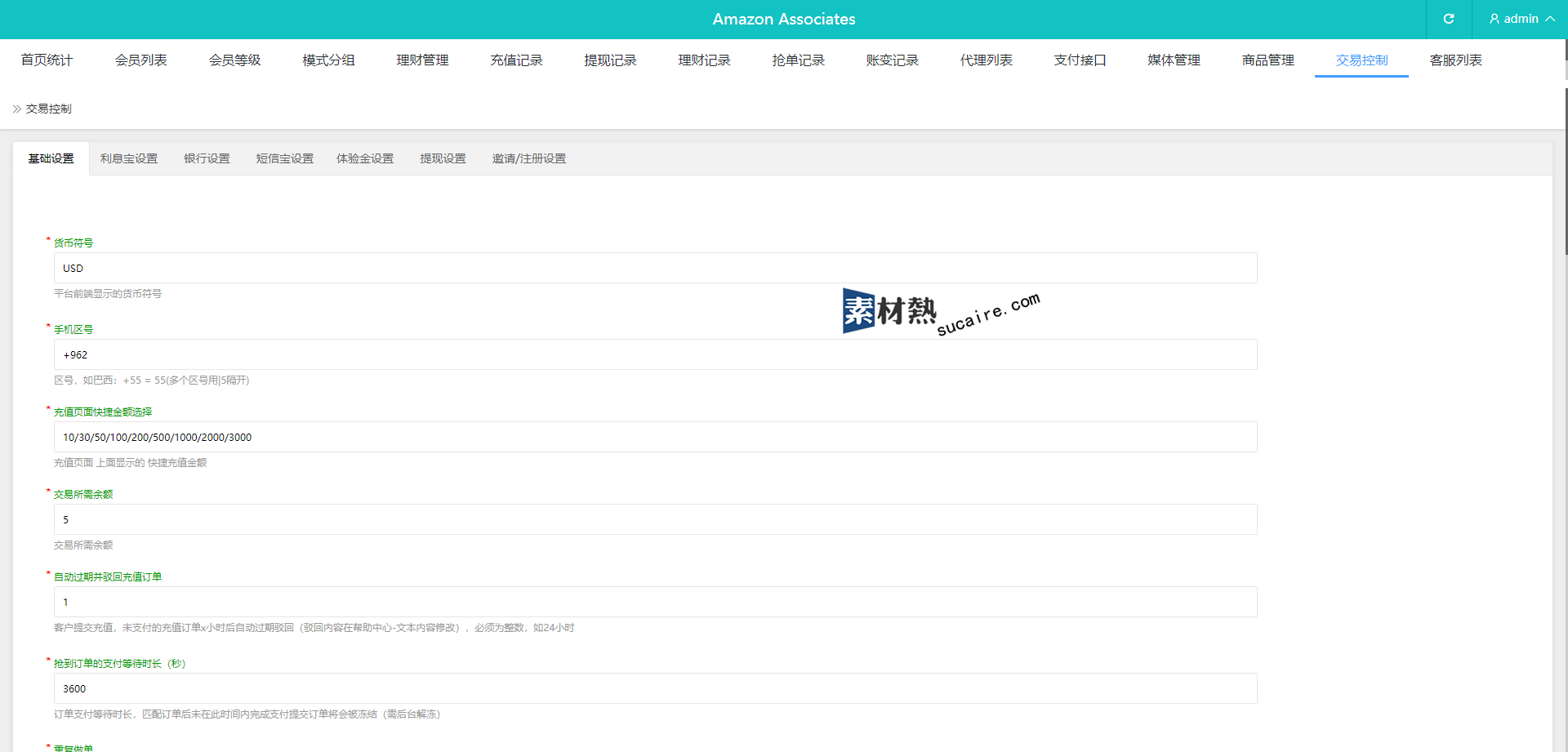Switch to 基础设置 tab
This screenshot has width=1568, height=752.
point(51,158)
